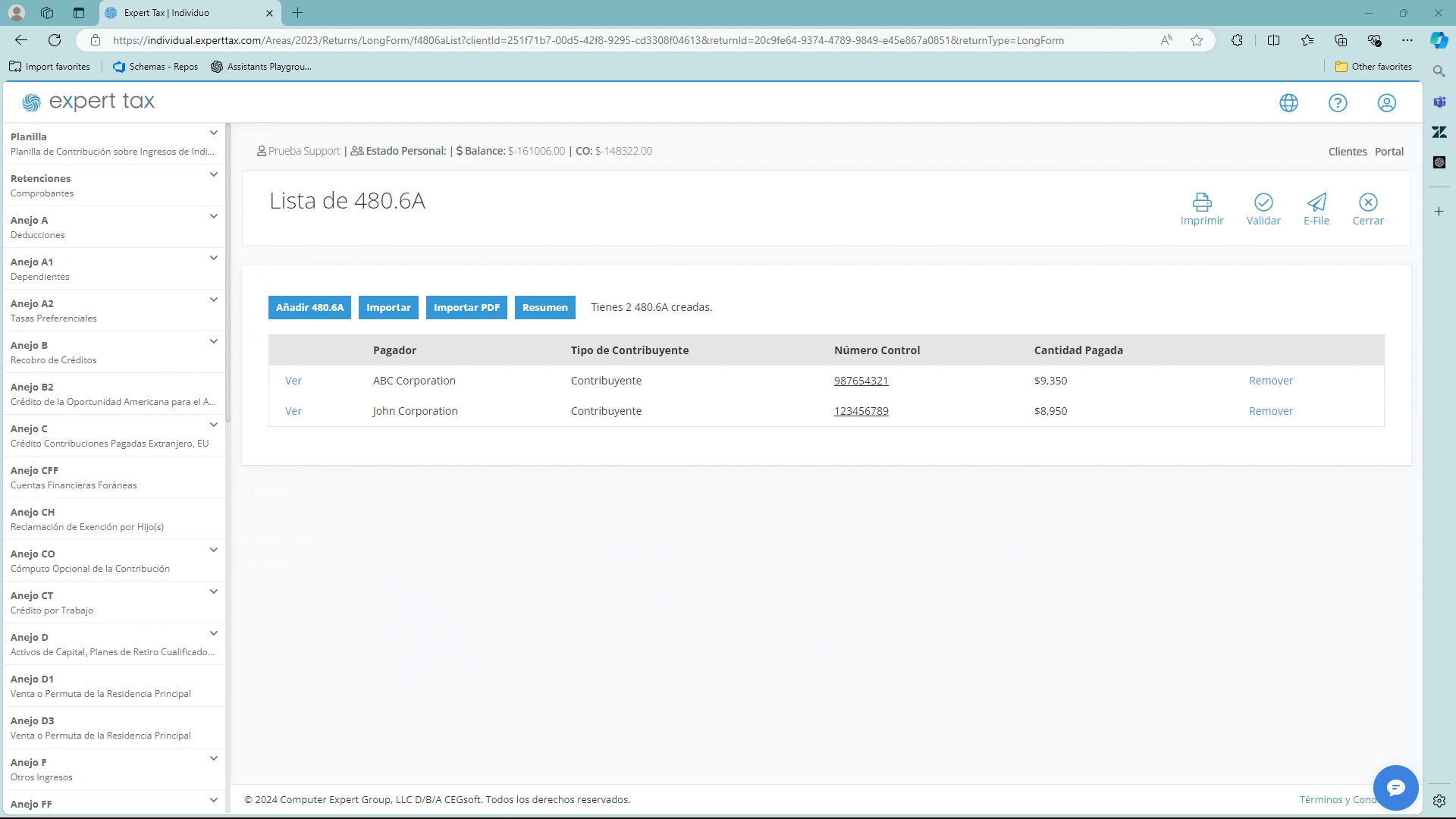This screenshot has height=819, width=1456.
Task: Open the language globe icon
Action: (1288, 102)
